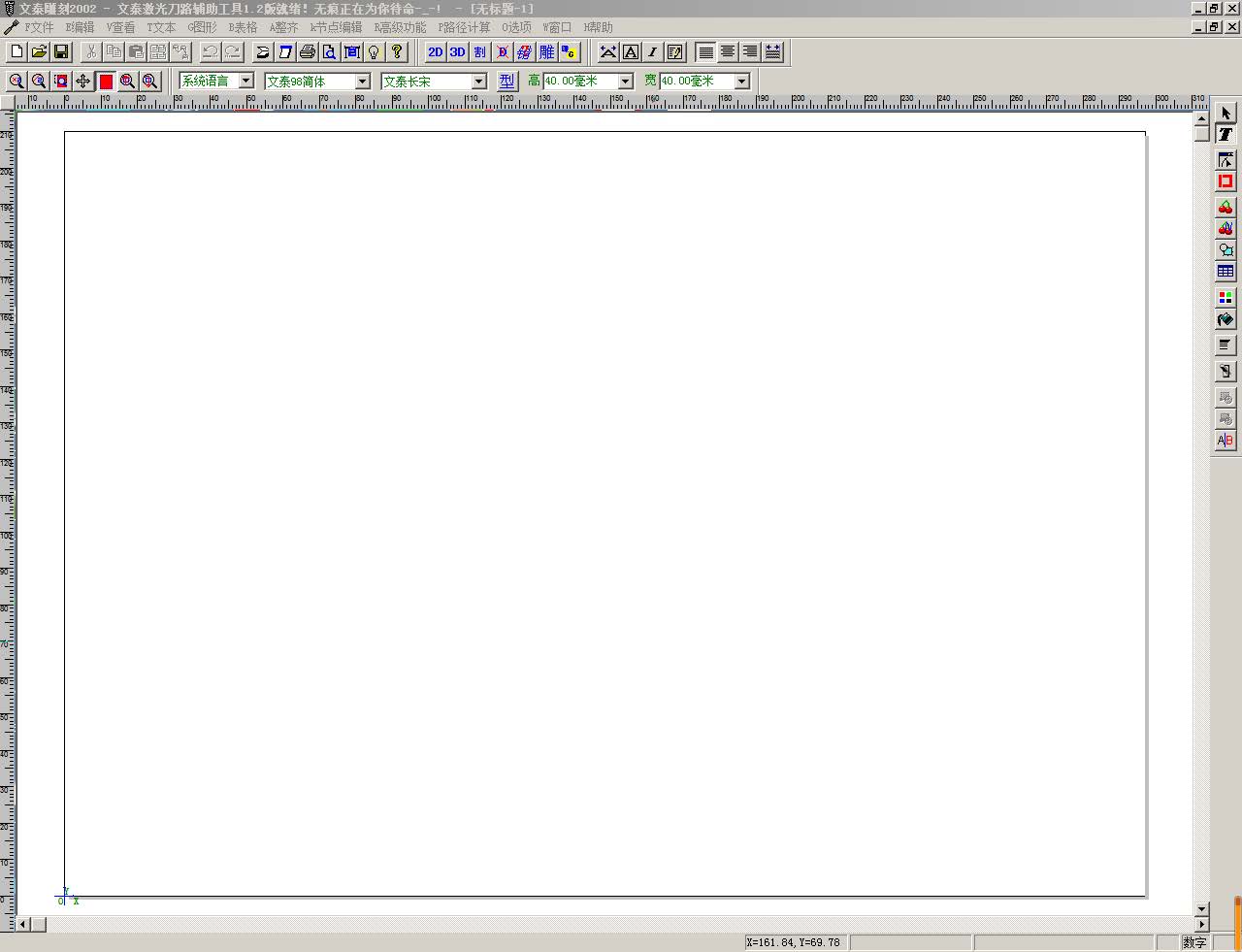Click the red color swatch in zoom toolbar
The image size is (1242, 952).
click(106, 82)
